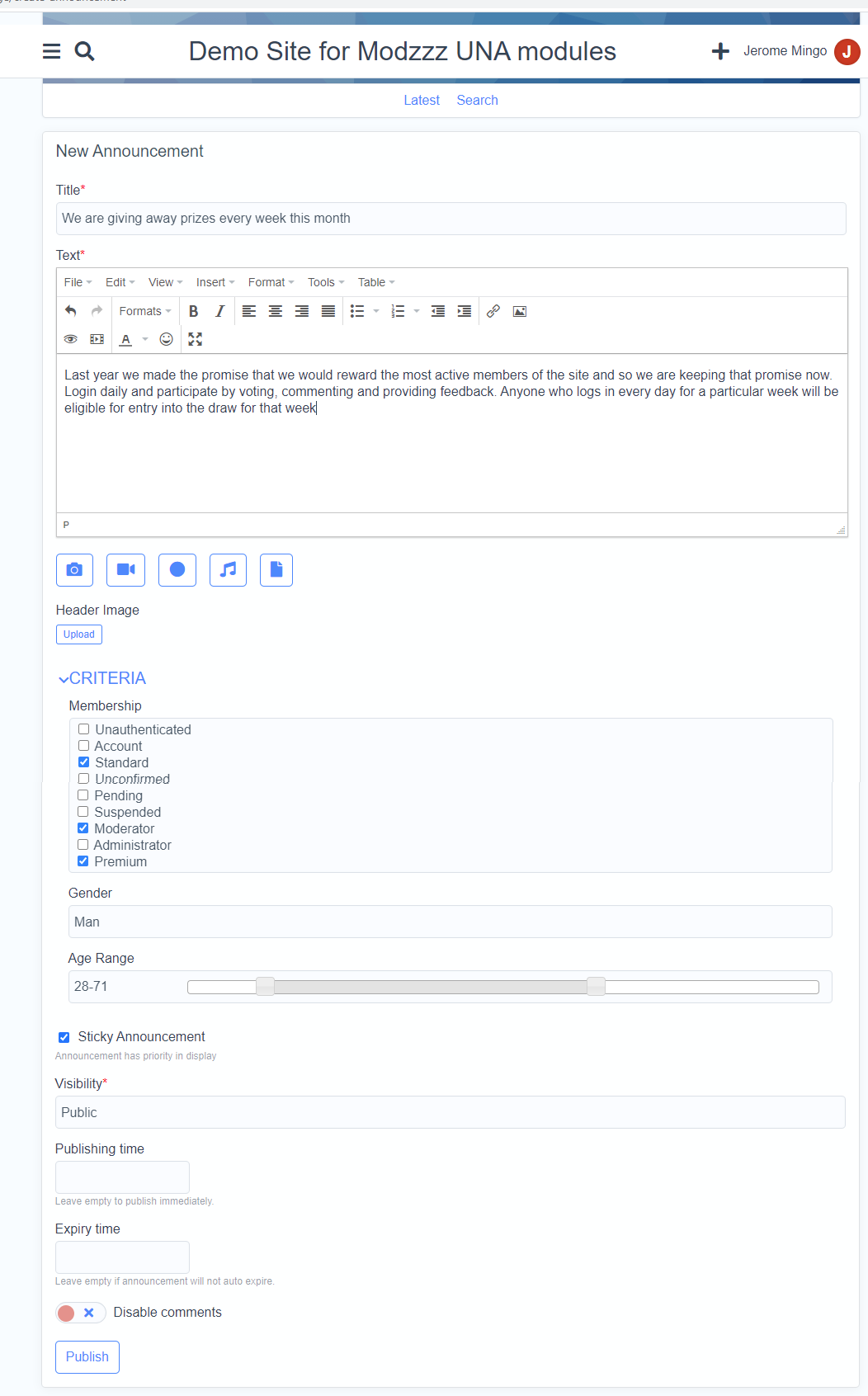Open the Formats dropdown in toolbar
This screenshot has height=1396, width=868.
pos(144,311)
